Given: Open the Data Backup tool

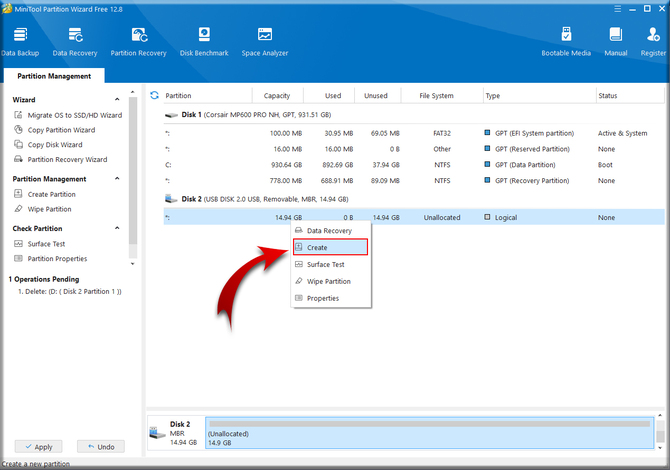Looking at the screenshot, I should (20, 41).
